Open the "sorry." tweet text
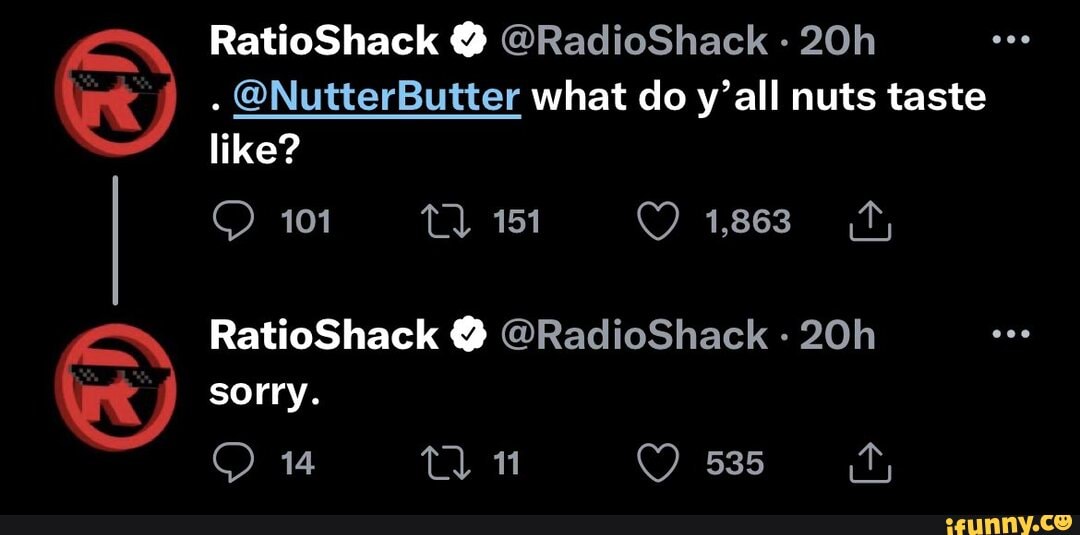This screenshot has height=535, width=1080. (x=263, y=395)
